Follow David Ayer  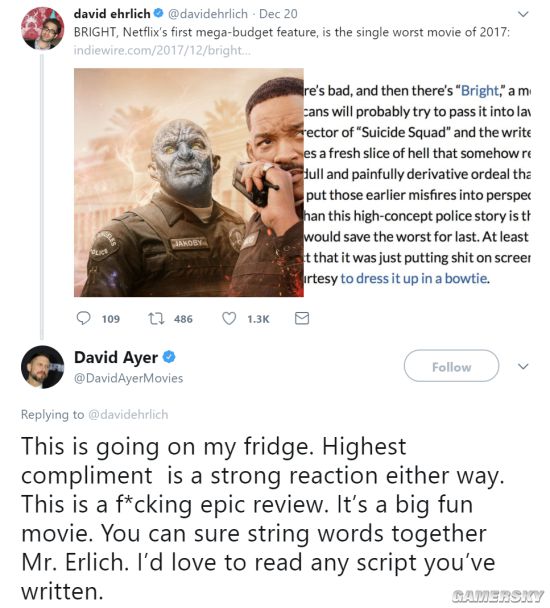click(451, 366)
